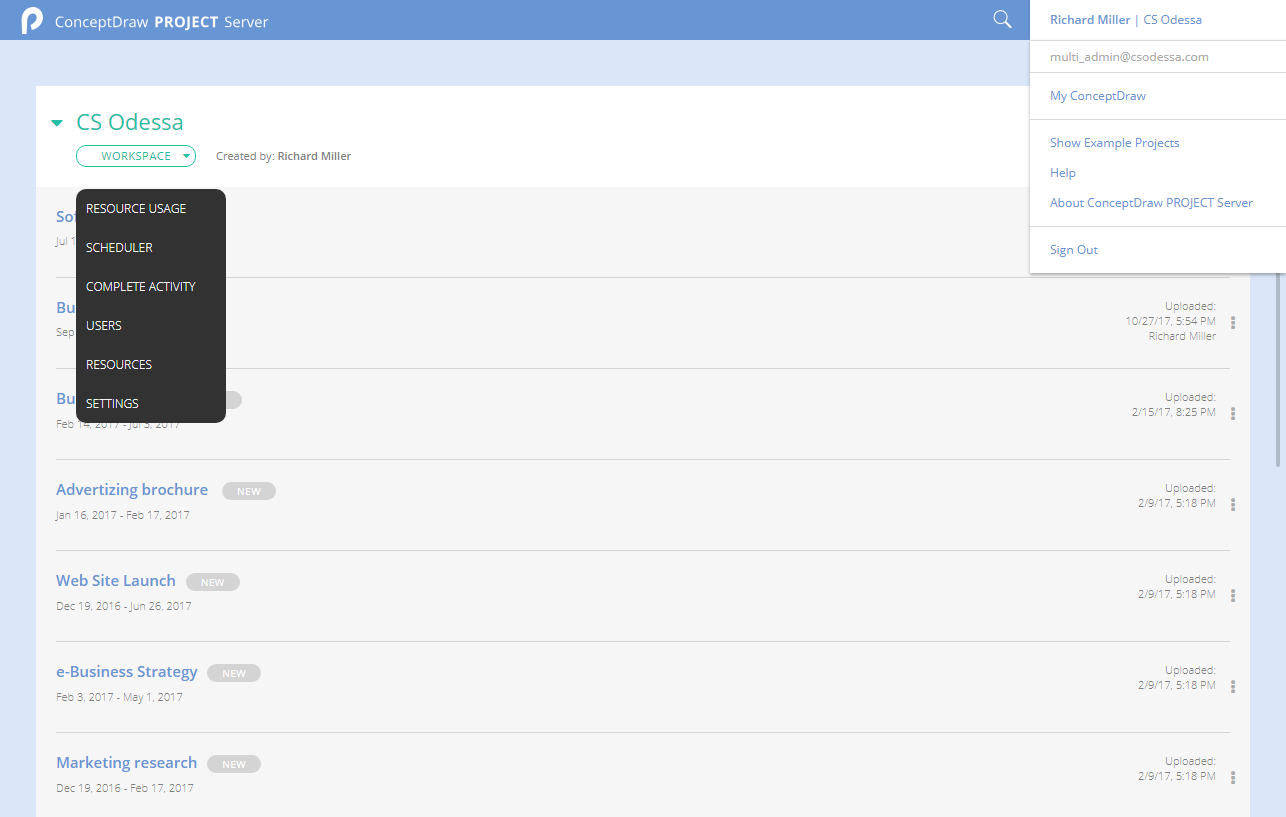Open options menu for Web Site Launch
Viewport: 1286px width, 817px height.
point(1233,595)
